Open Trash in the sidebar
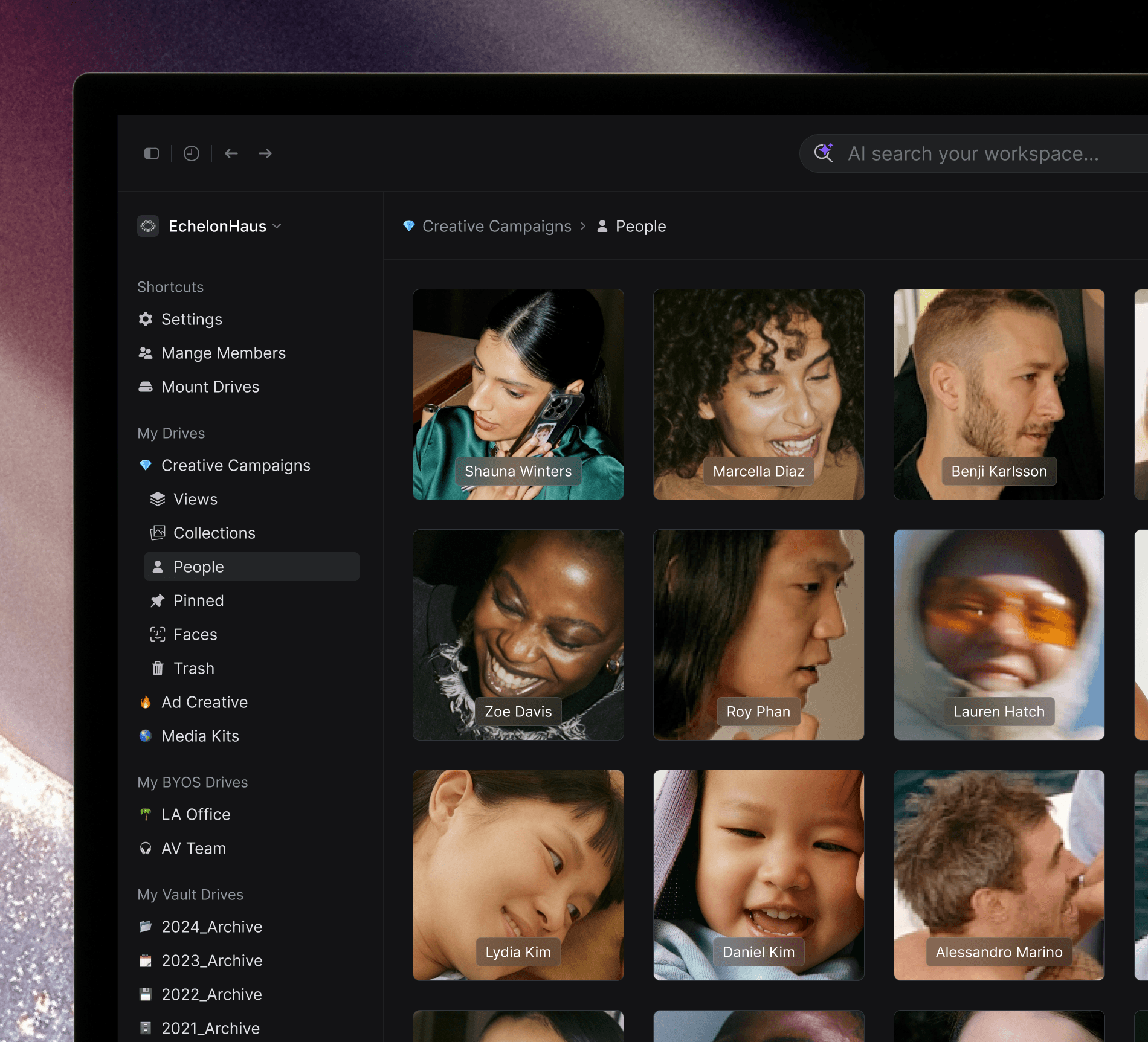1148x1042 pixels. (x=193, y=668)
